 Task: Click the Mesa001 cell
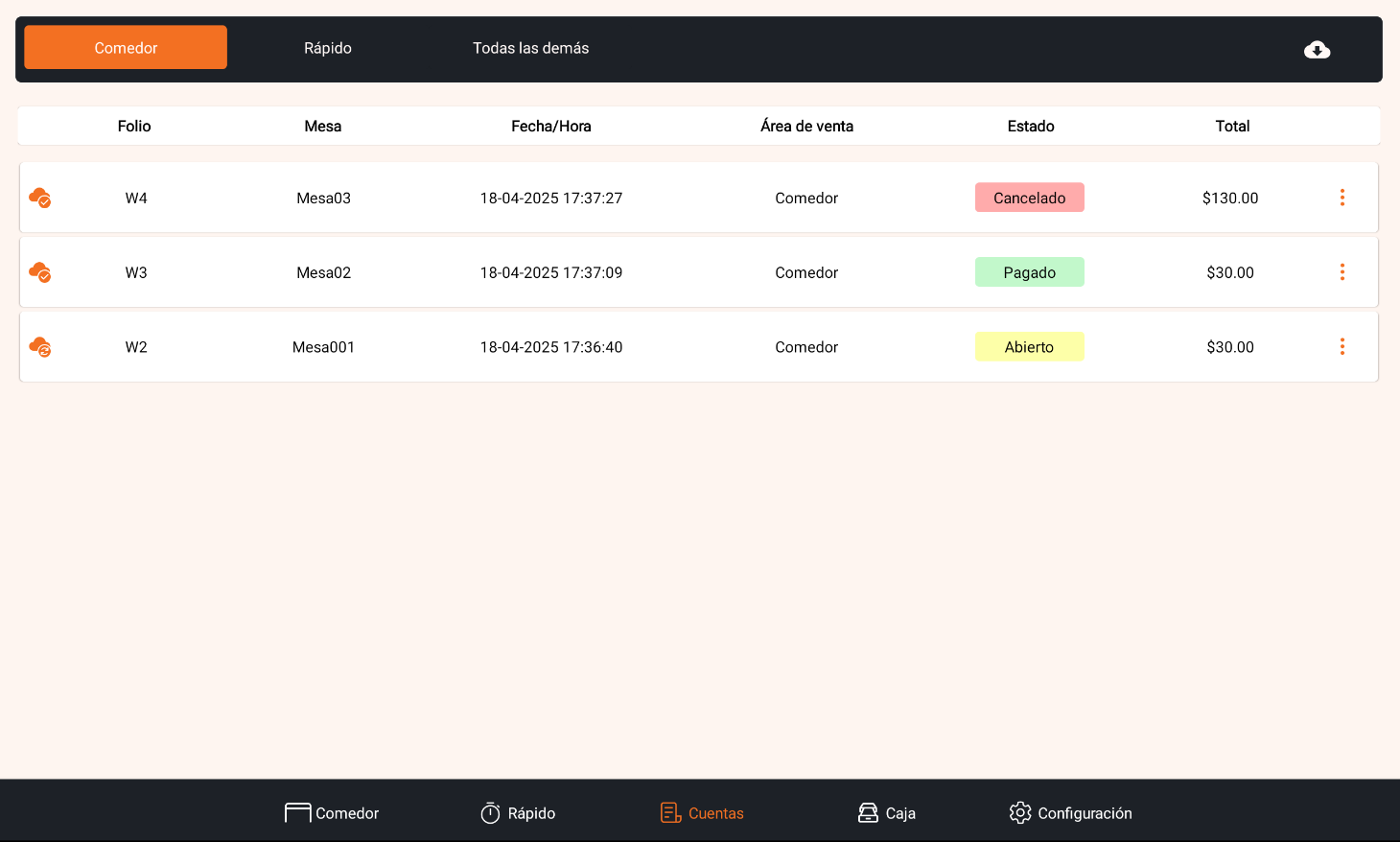coord(323,348)
